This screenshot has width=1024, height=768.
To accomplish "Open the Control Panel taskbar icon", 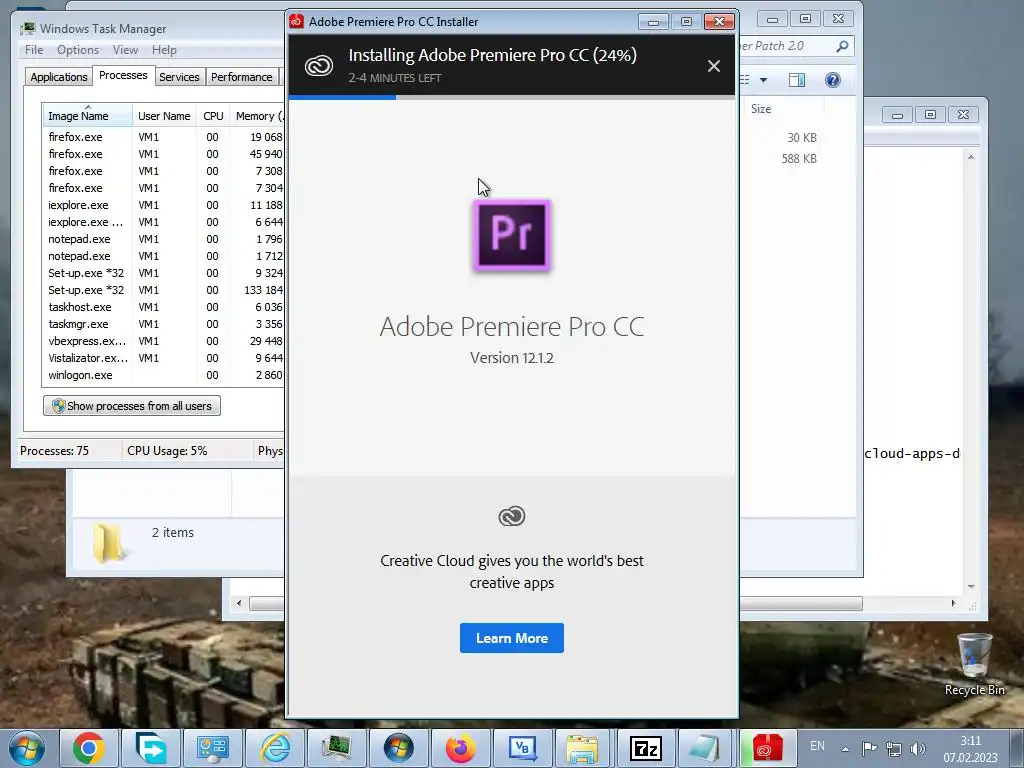I will pyautogui.click(x=213, y=748).
